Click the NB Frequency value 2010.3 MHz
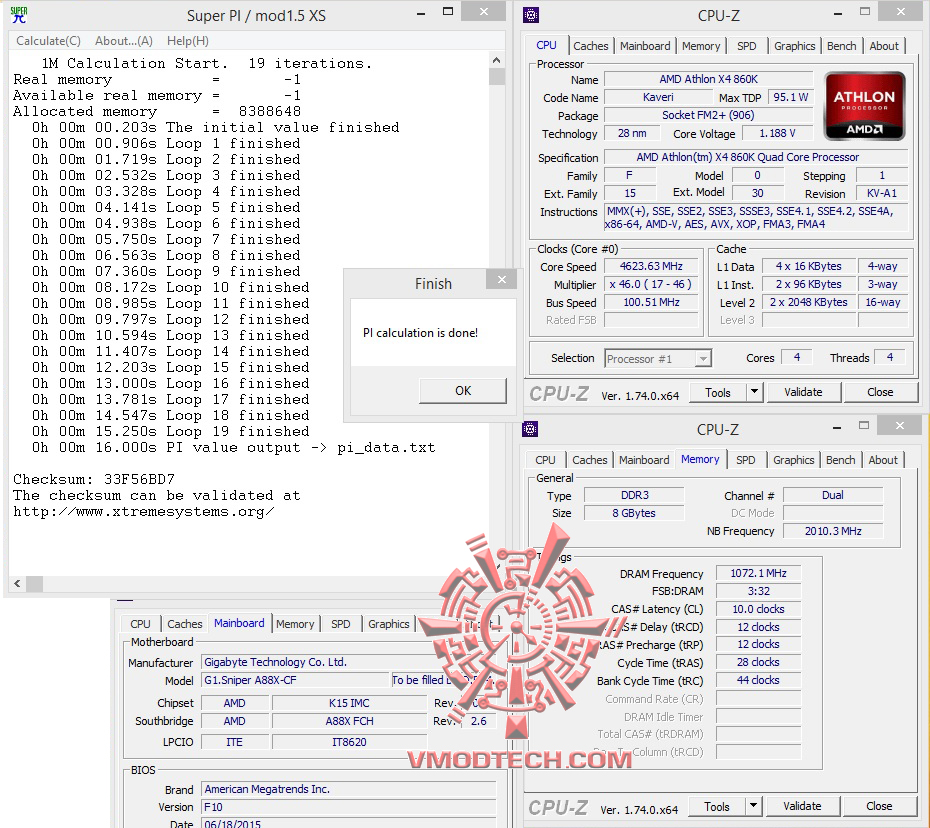Image resolution: width=930 pixels, height=828 pixels. (833, 531)
